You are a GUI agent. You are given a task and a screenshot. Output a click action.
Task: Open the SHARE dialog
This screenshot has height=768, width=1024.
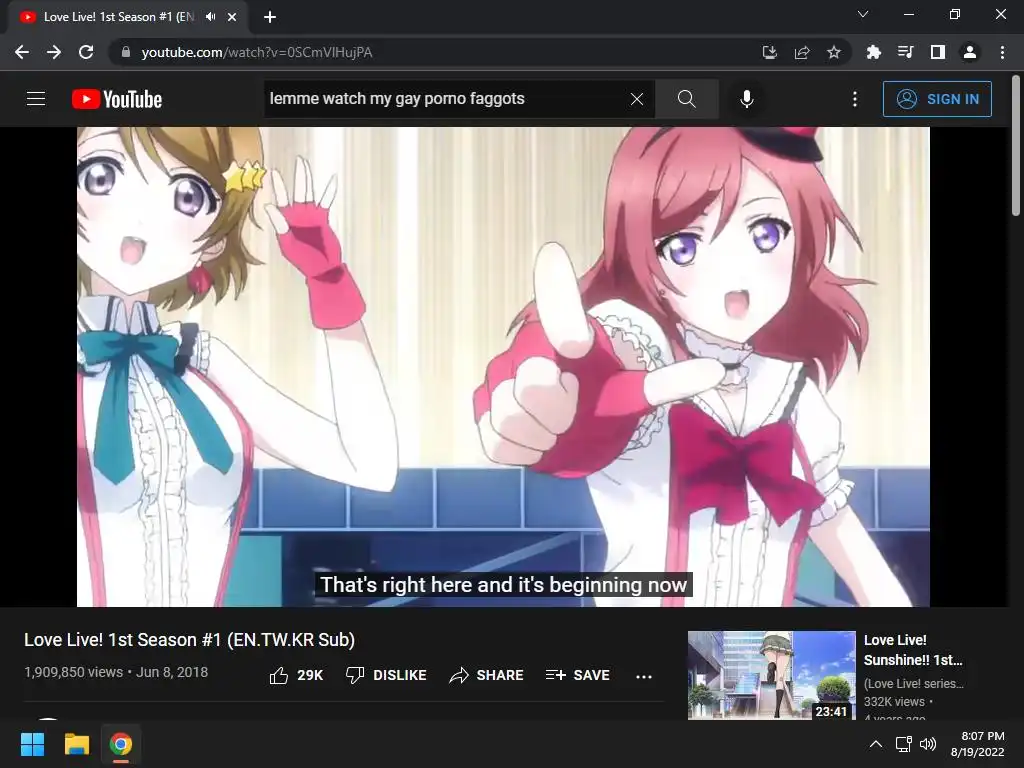tap(487, 675)
